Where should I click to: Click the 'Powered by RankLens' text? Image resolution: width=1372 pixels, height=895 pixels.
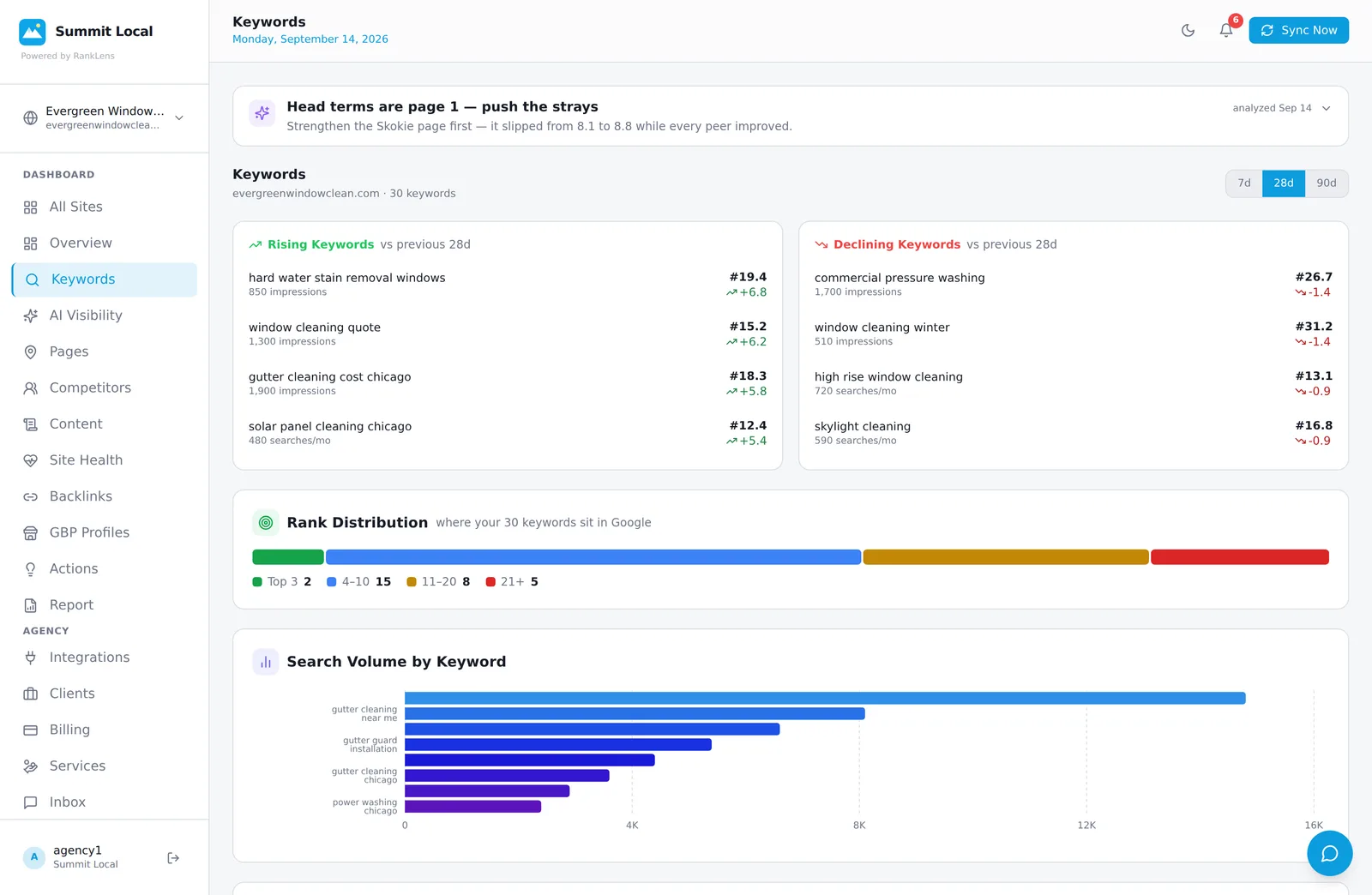68,57
